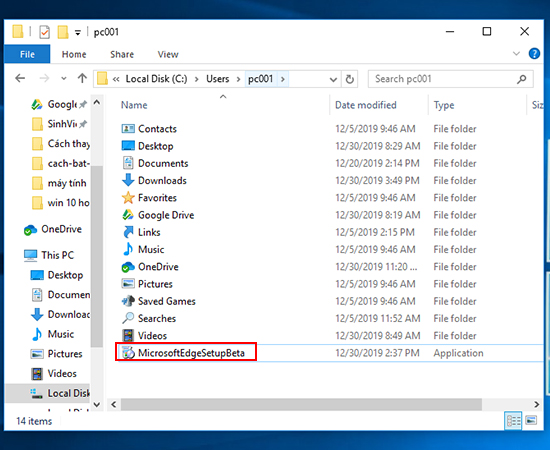Screen dimensions: 550x450
Task: Select the 'Saved Games' folder name
Action: point(167,301)
